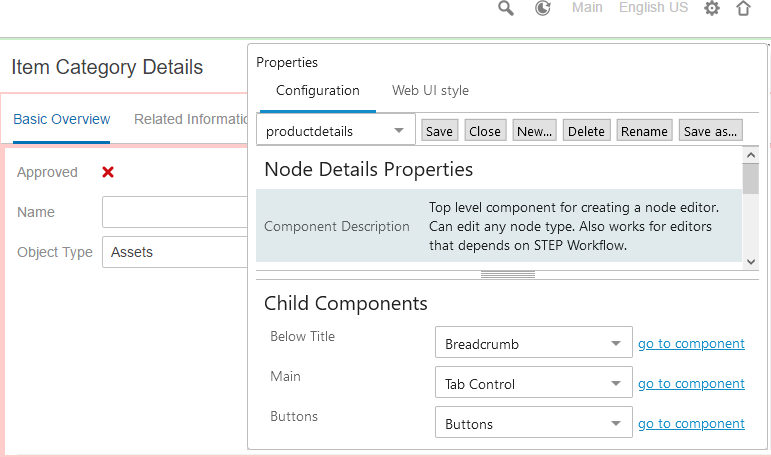771x457 pixels.
Task: Open the Main context selector
Action: (x=587, y=8)
